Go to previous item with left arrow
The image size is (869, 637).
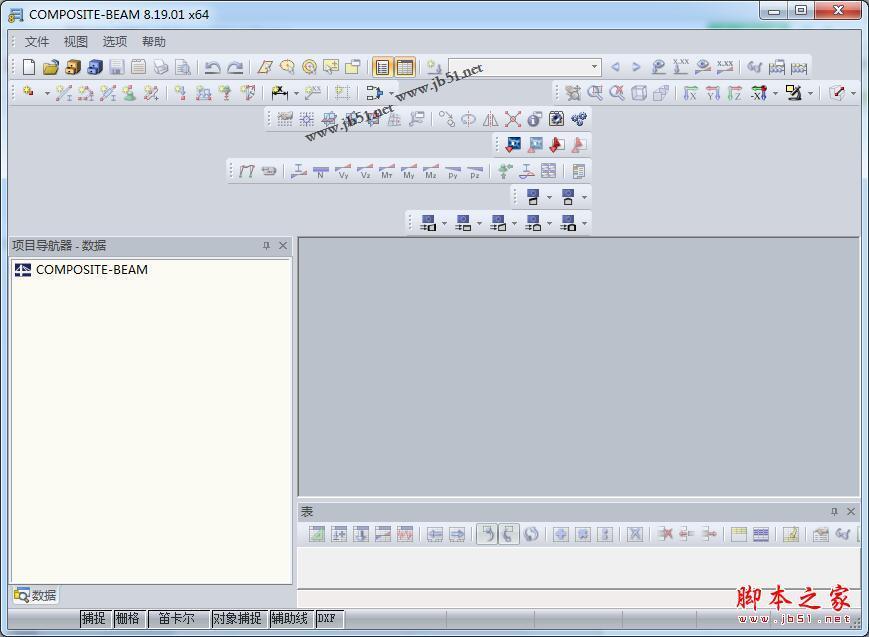pos(615,67)
